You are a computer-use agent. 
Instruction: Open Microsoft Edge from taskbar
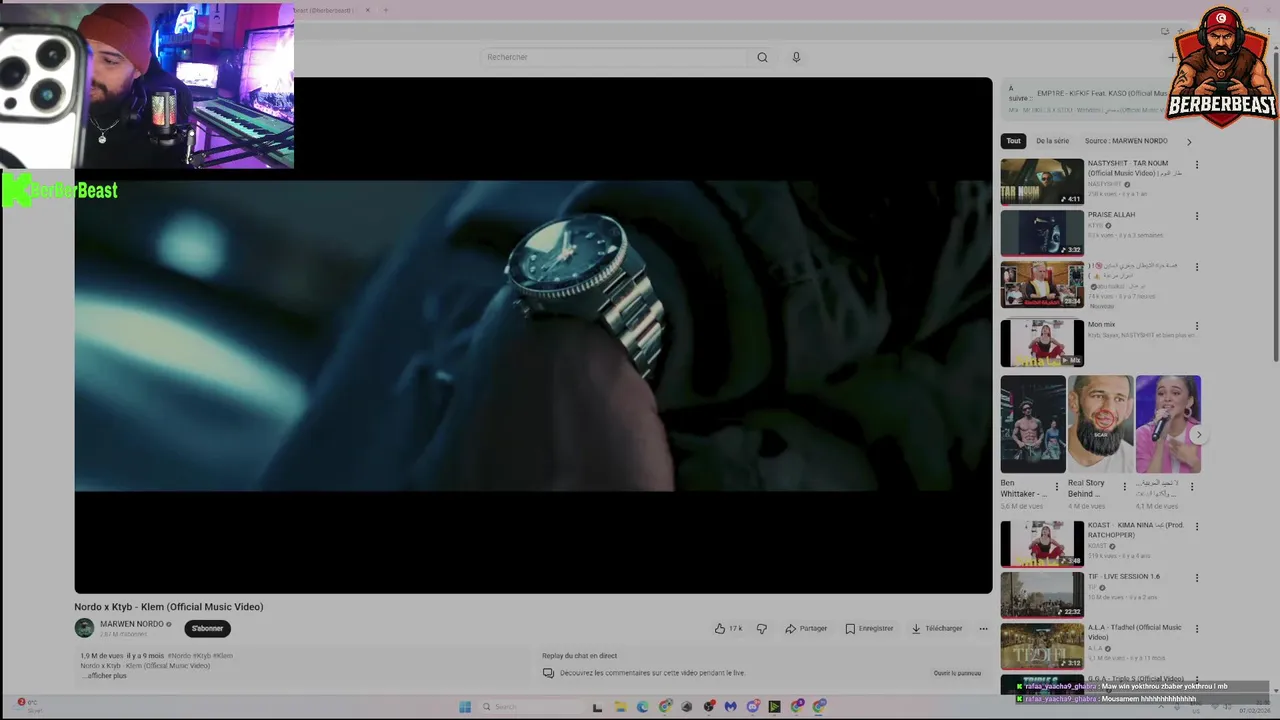[x=642, y=707]
